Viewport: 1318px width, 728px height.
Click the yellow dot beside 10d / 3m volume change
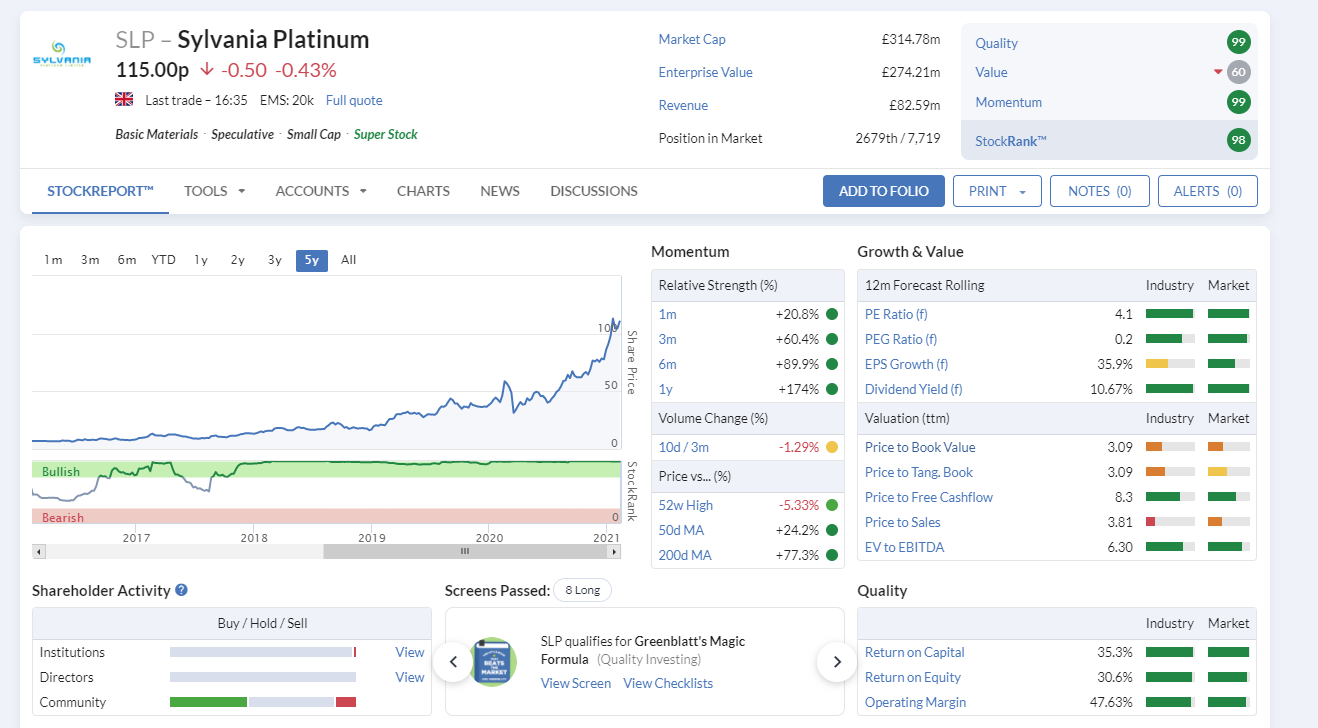pos(832,447)
